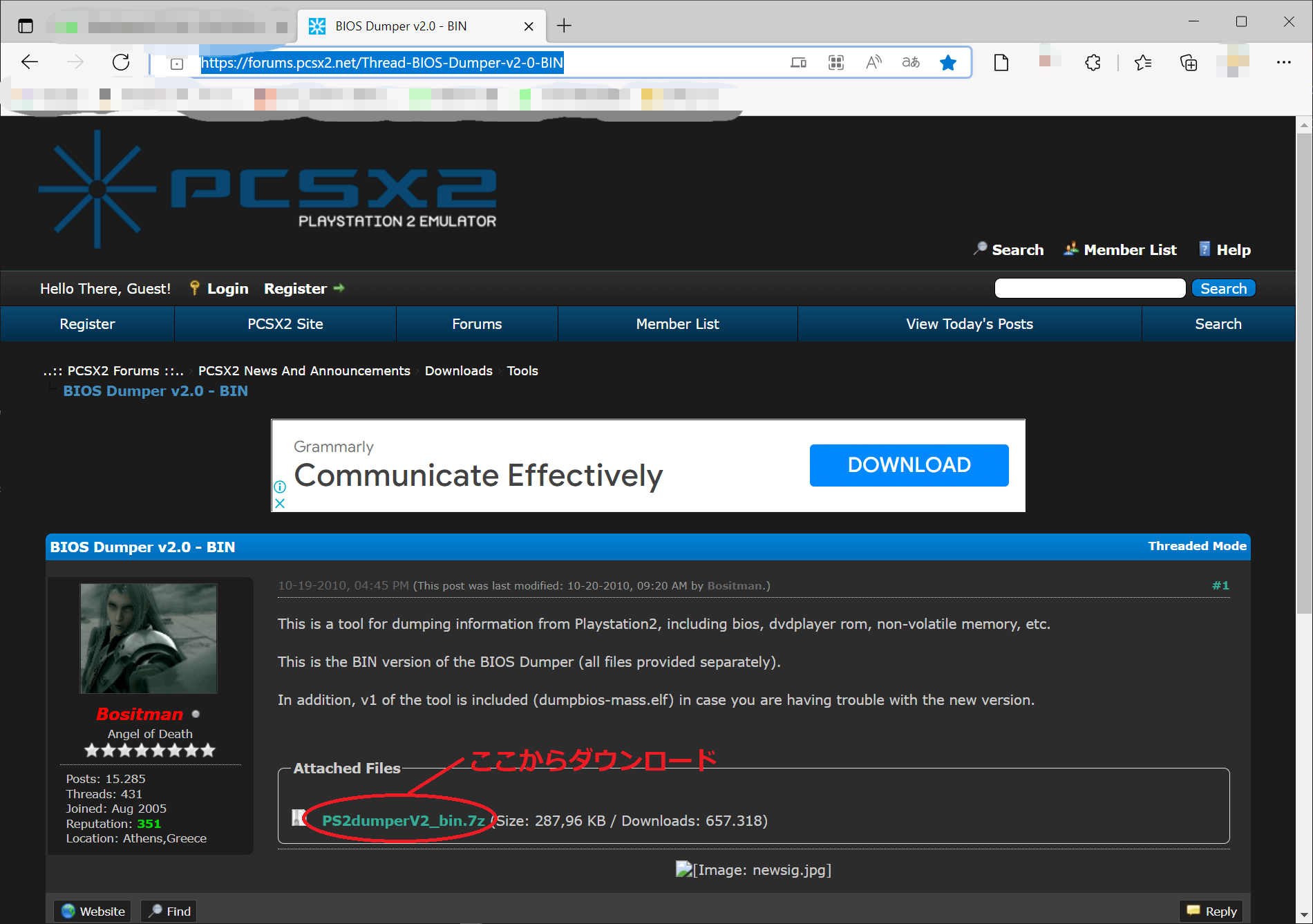Open the reputation value 351
The height and width of the screenshot is (924, 1313).
(x=149, y=824)
